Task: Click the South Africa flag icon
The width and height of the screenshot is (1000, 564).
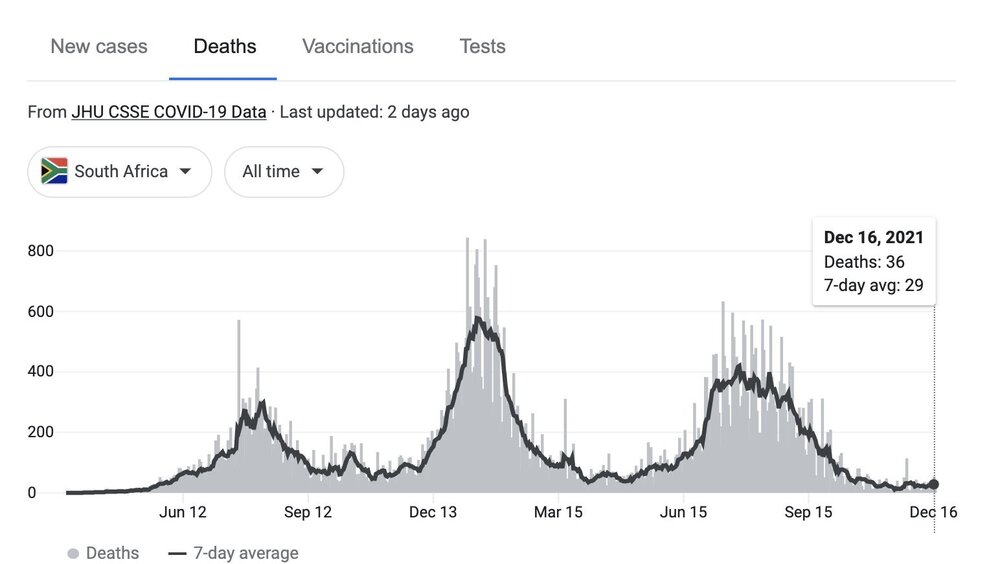Action: pos(54,171)
